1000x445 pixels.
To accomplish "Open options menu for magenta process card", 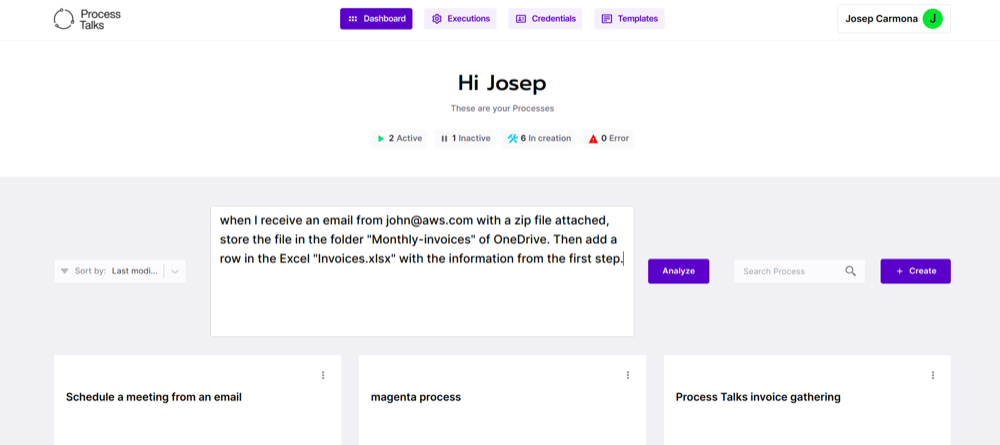I will click(x=628, y=375).
